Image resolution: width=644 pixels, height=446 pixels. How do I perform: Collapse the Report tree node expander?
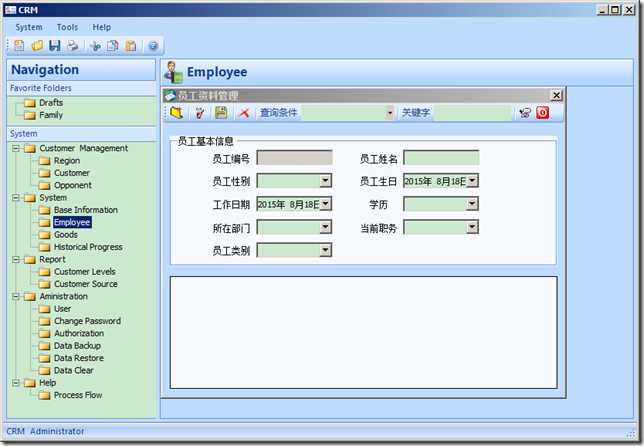(x=16, y=259)
